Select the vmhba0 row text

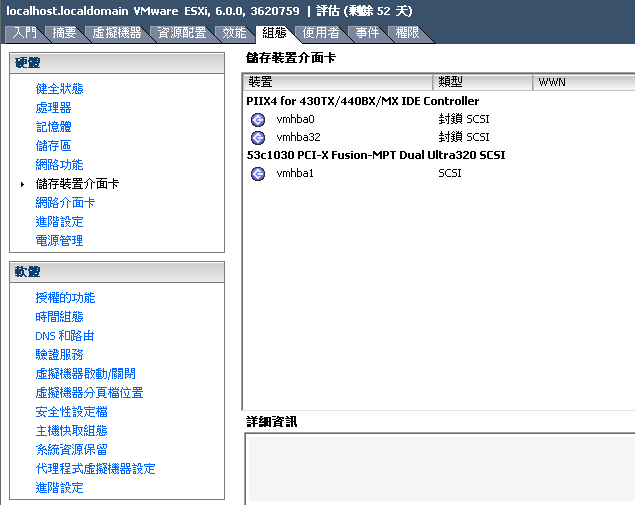(x=295, y=119)
